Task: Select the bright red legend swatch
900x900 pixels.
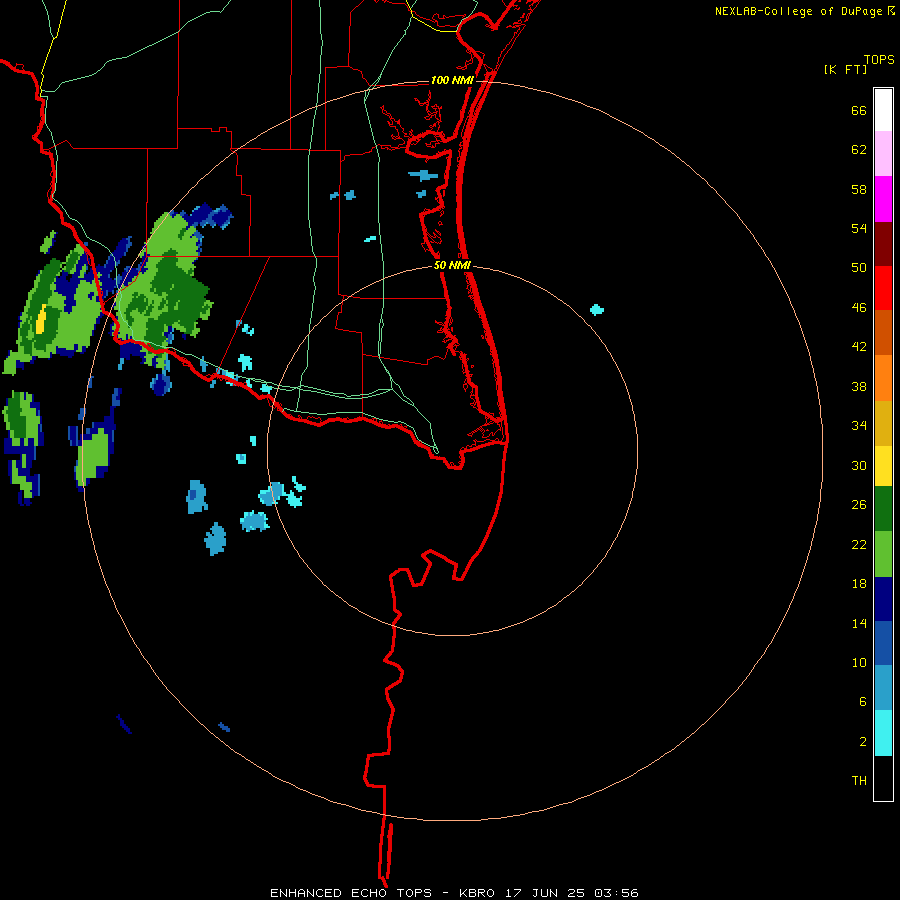Action: tap(883, 288)
